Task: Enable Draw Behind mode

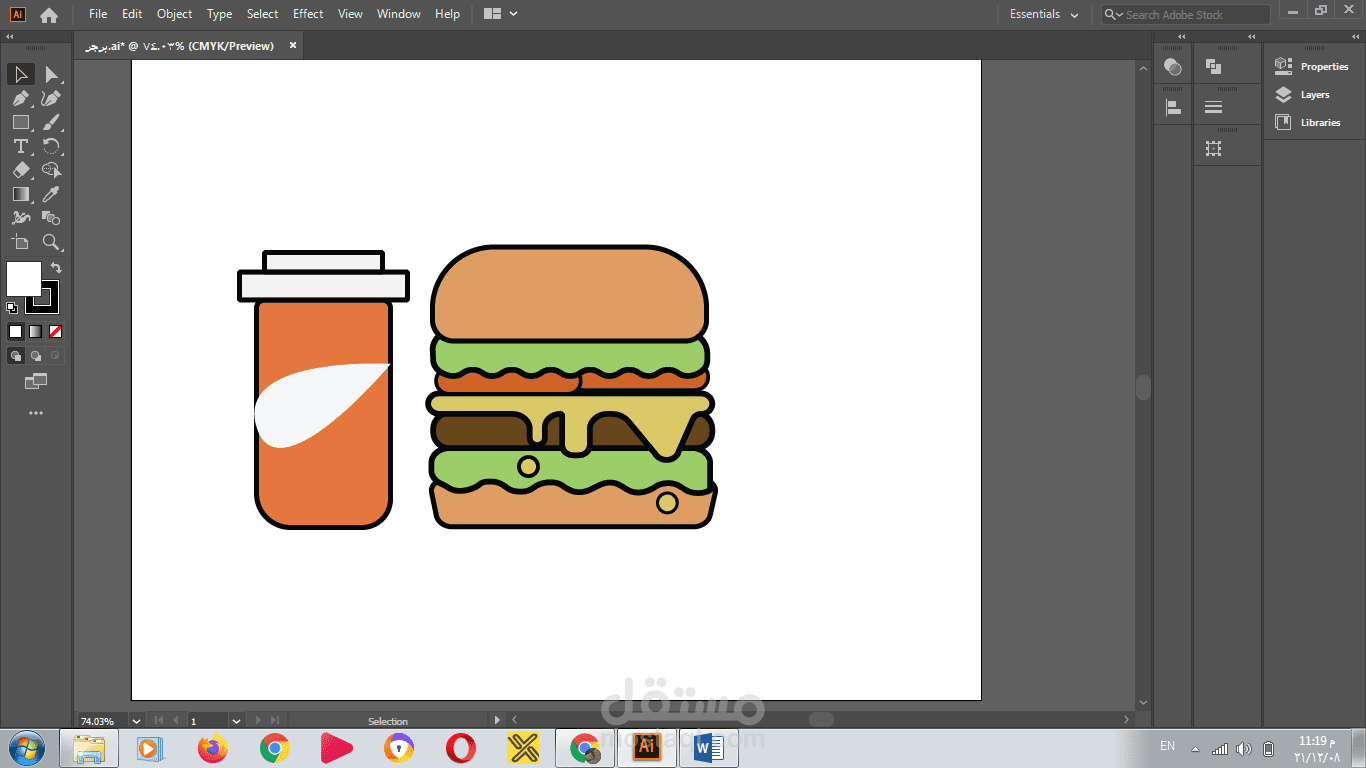Action: 35,355
